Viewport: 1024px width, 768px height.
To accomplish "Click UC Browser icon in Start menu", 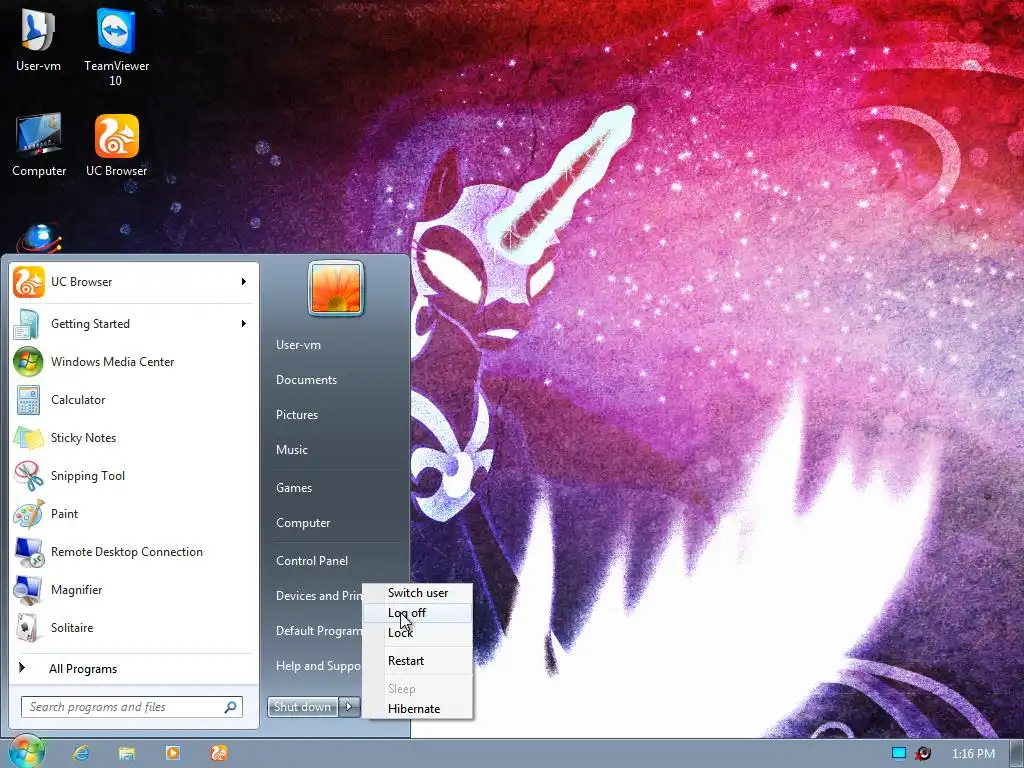I will pyautogui.click(x=29, y=282).
